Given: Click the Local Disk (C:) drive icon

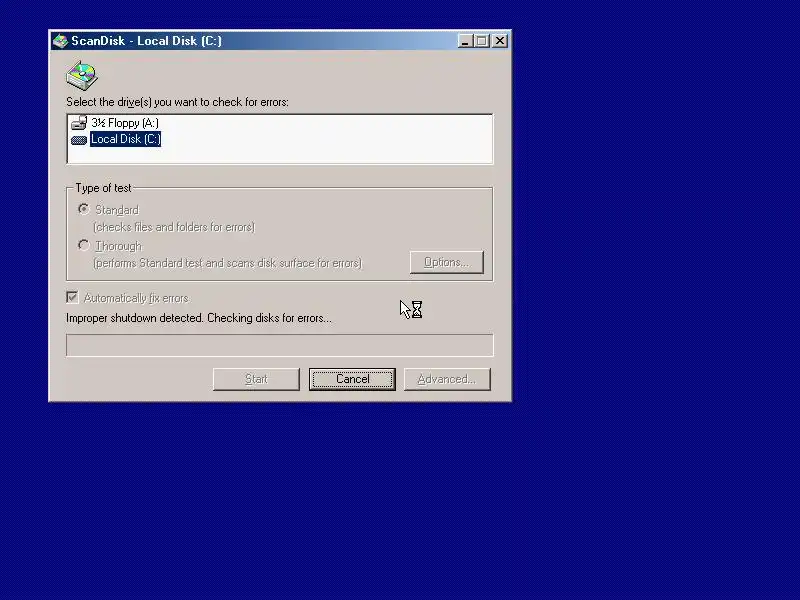Looking at the screenshot, I should pos(79,140).
